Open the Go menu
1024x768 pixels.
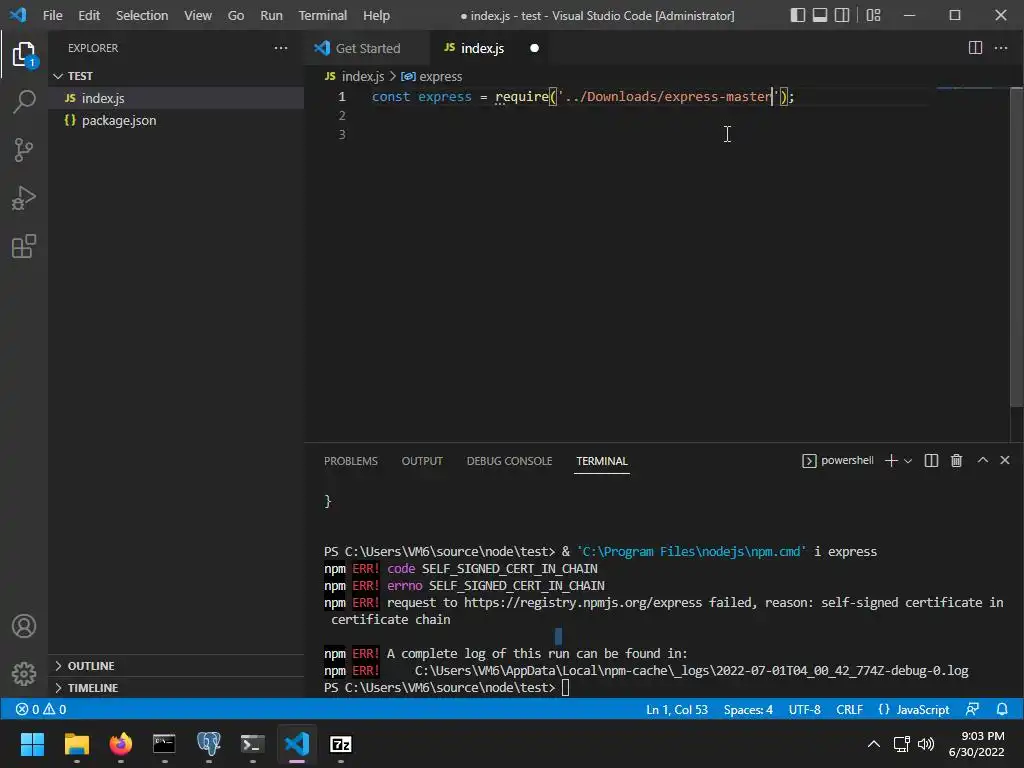pyautogui.click(x=236, y=15)
